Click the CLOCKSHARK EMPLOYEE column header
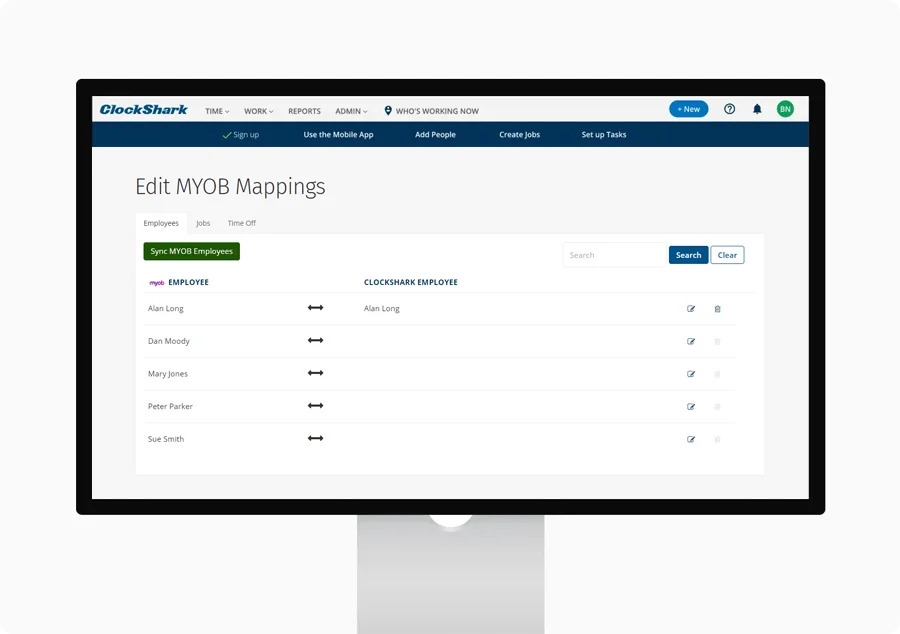 click(x=411, y=282)
